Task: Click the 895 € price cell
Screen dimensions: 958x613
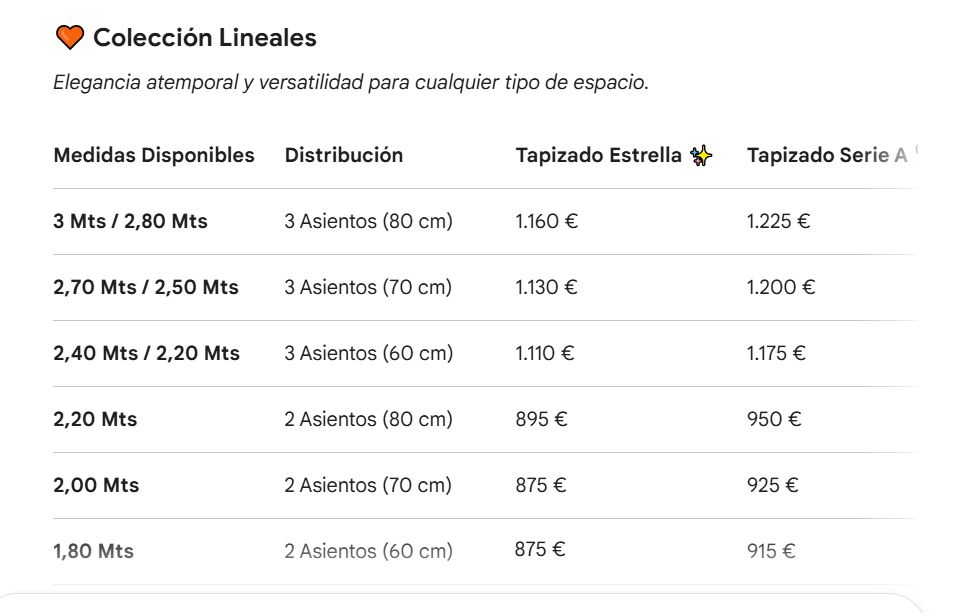Action: (x=541, y=419)
